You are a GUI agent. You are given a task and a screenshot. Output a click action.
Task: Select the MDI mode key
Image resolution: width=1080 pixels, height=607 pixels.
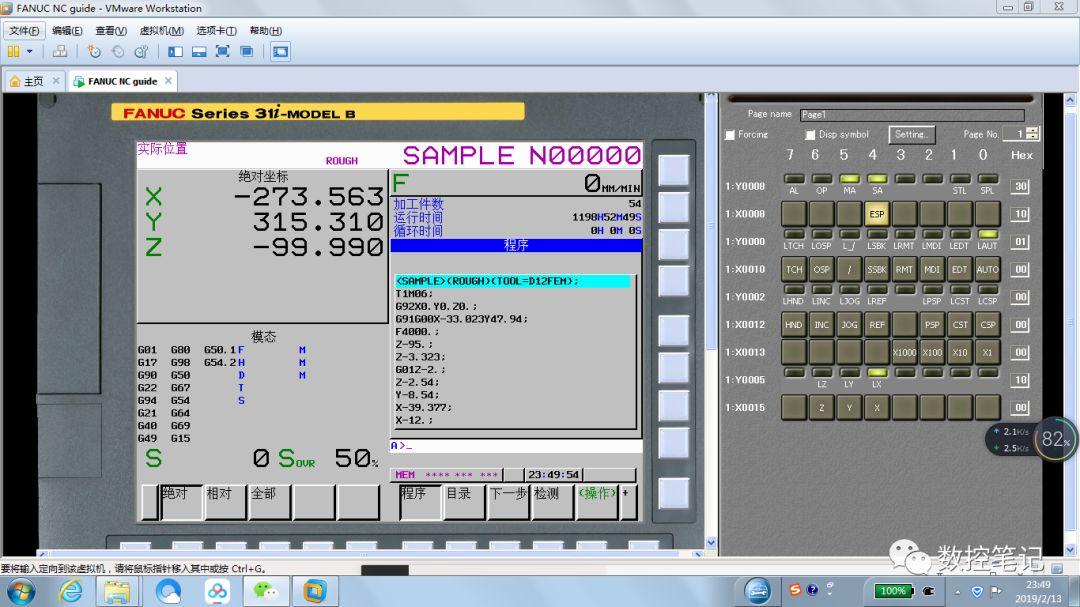931,270
